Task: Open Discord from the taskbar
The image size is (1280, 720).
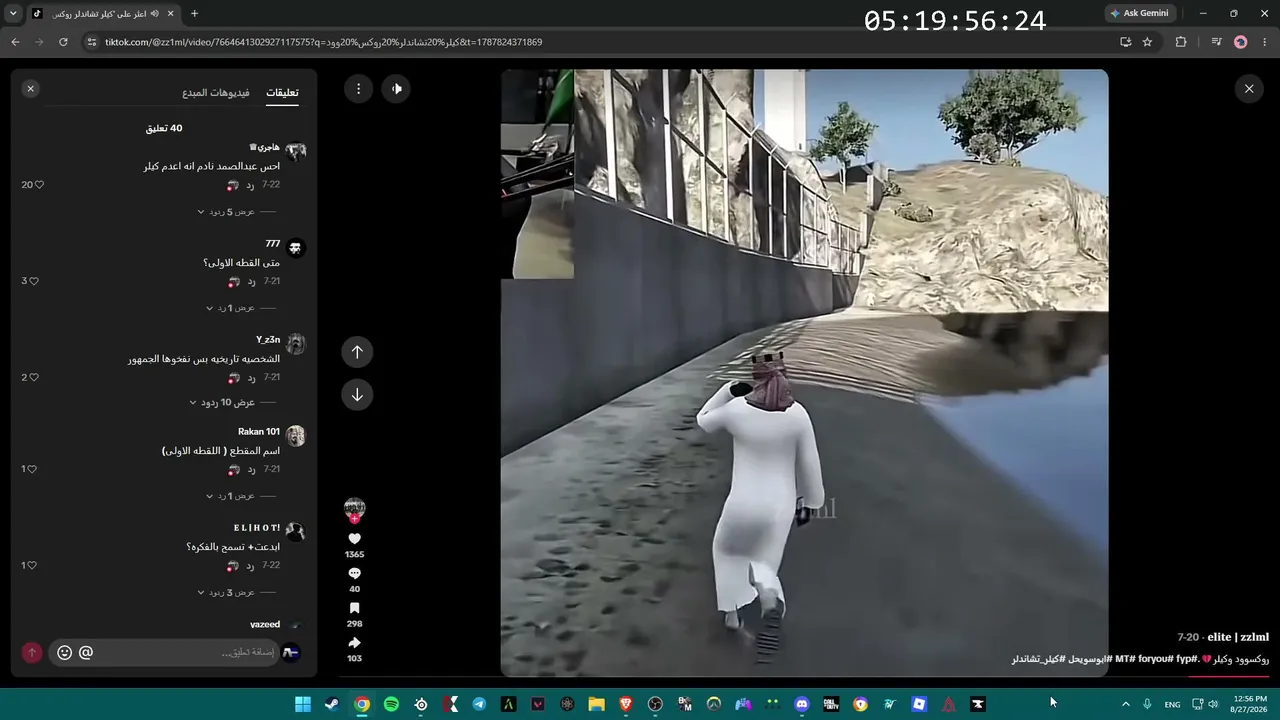Action: pyautogui.click(x=801, y=704)
